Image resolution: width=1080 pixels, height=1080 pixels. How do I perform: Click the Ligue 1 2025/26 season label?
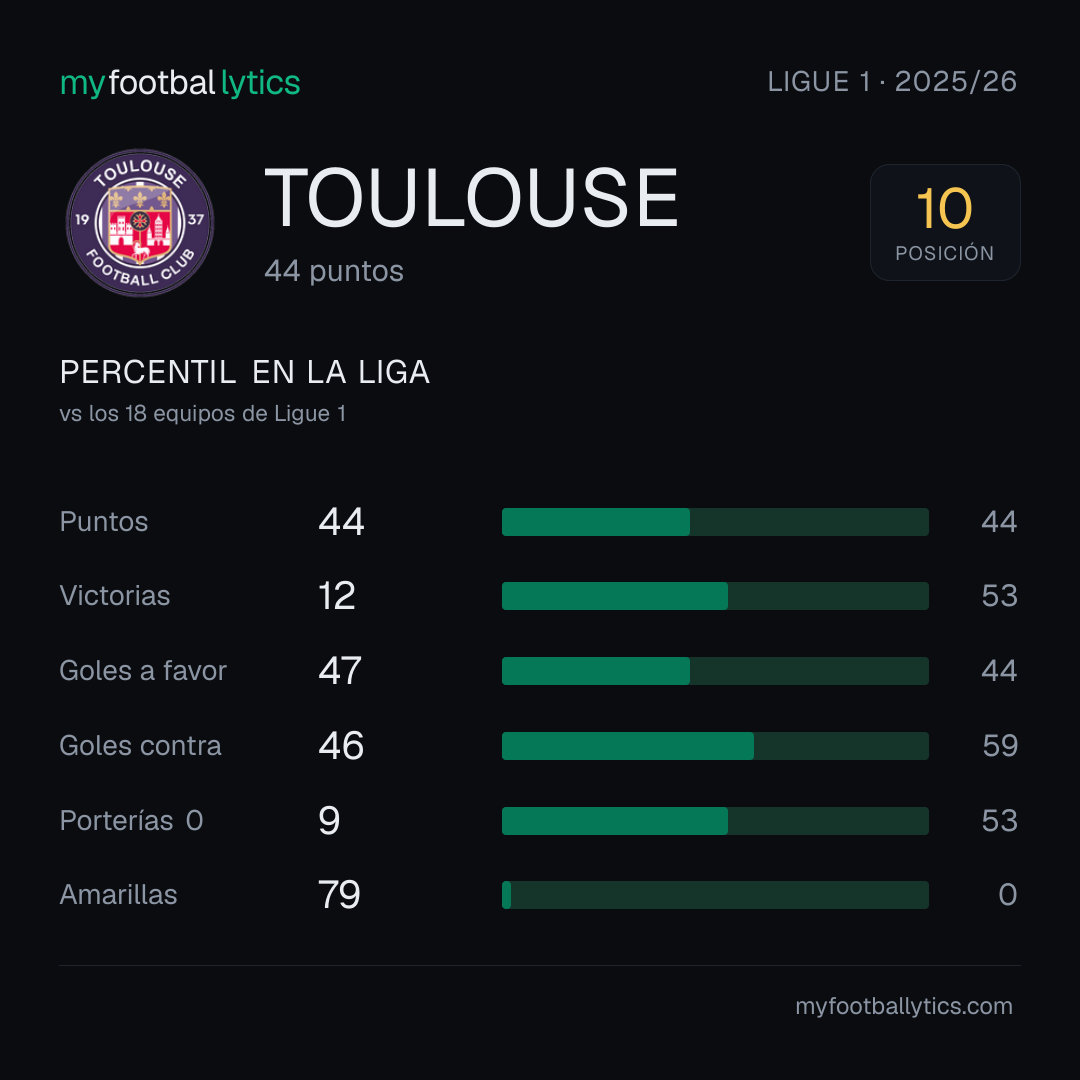click(892, 82)
